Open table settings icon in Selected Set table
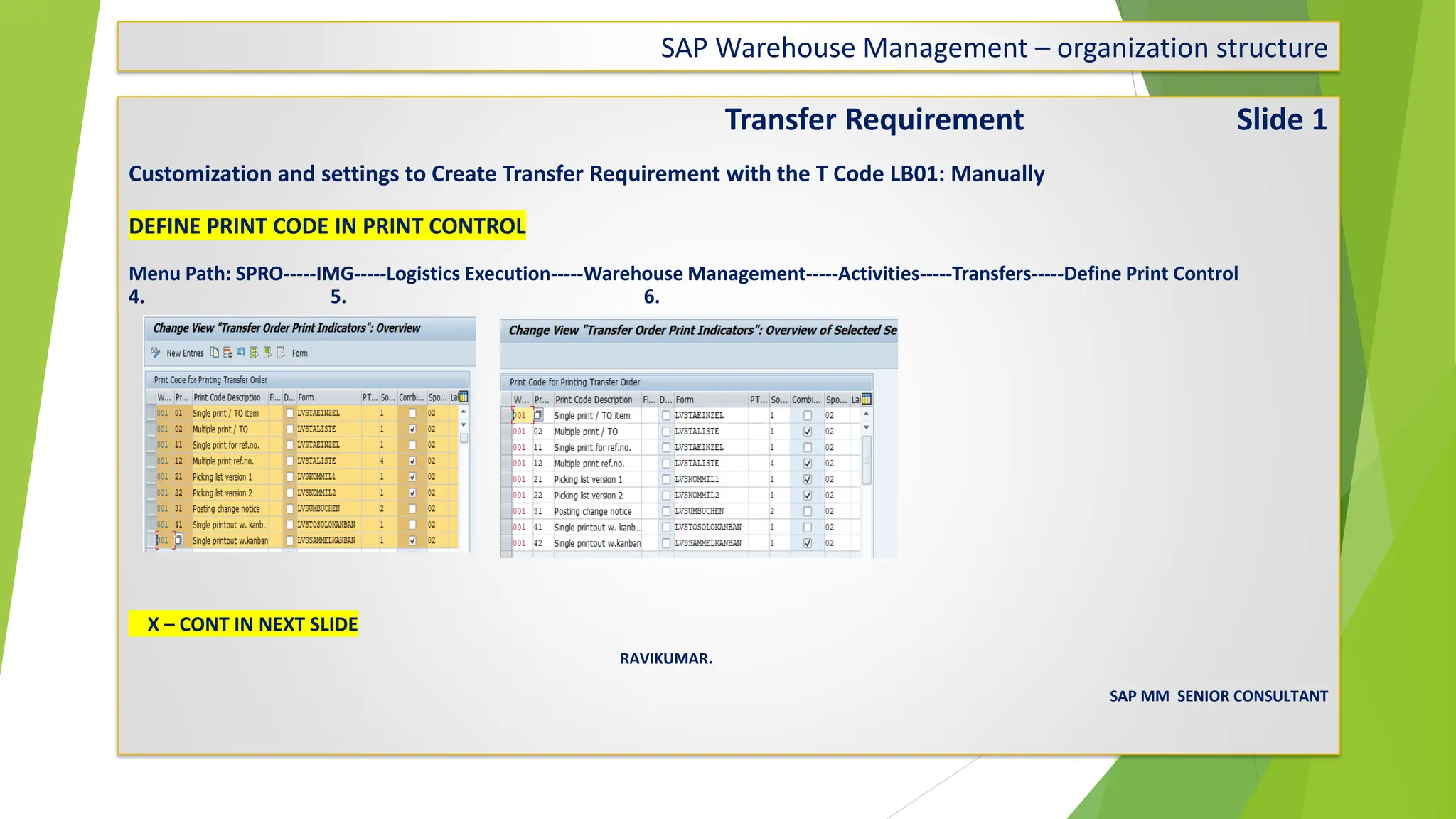Image resolution: width=1456 pixels, height=819 pixels. tap(866, 399)
